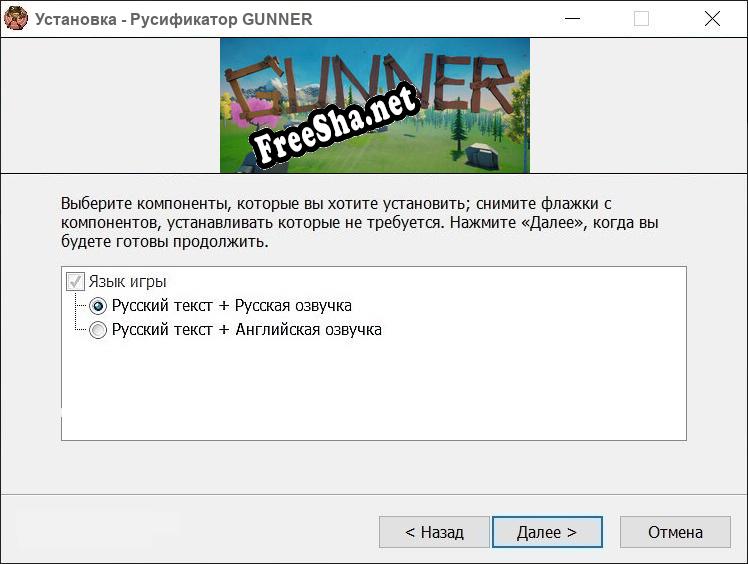Click the Язык игры component label

(127, 282)
